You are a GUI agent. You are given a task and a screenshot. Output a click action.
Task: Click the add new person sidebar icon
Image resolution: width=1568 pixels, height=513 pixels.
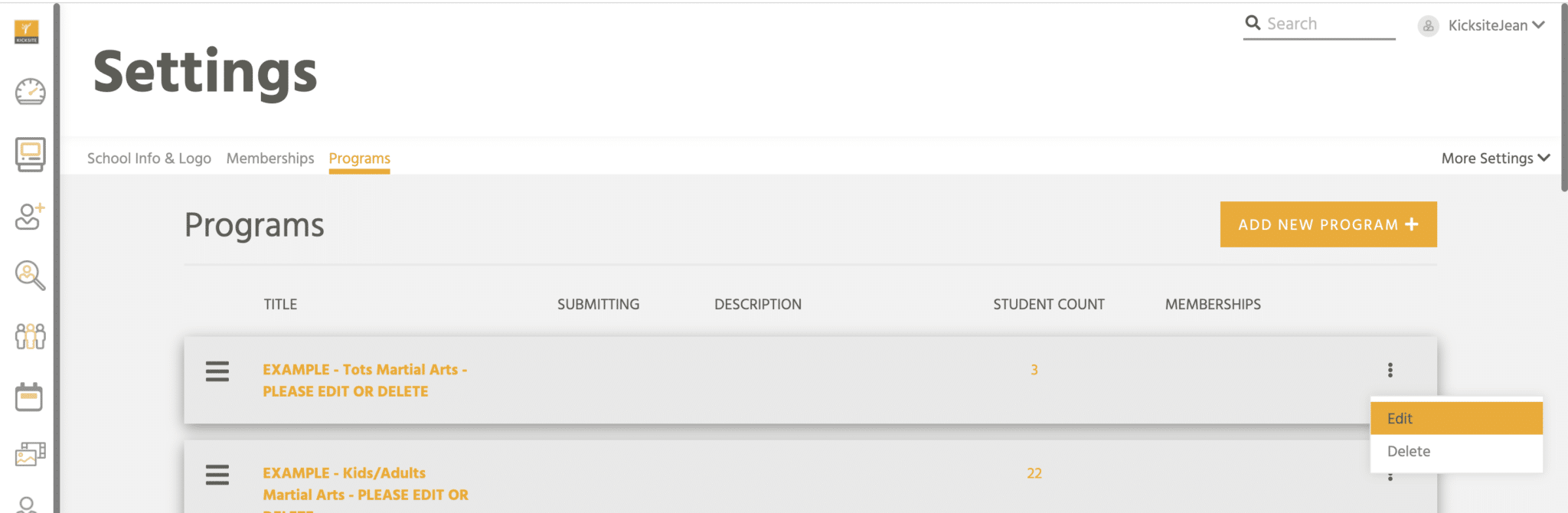point(30,216)
